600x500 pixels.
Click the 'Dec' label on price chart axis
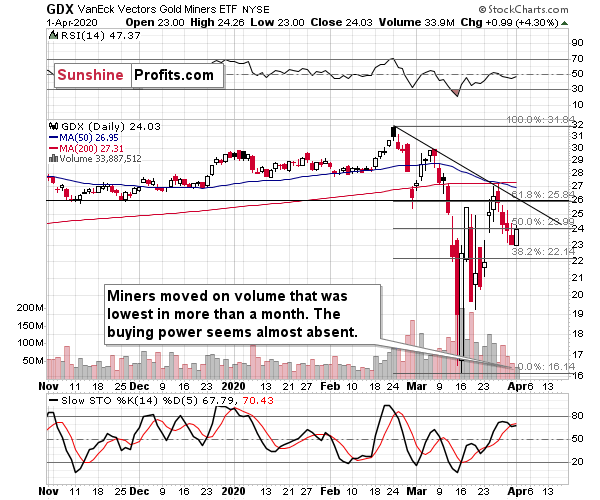tap(139, 386)
